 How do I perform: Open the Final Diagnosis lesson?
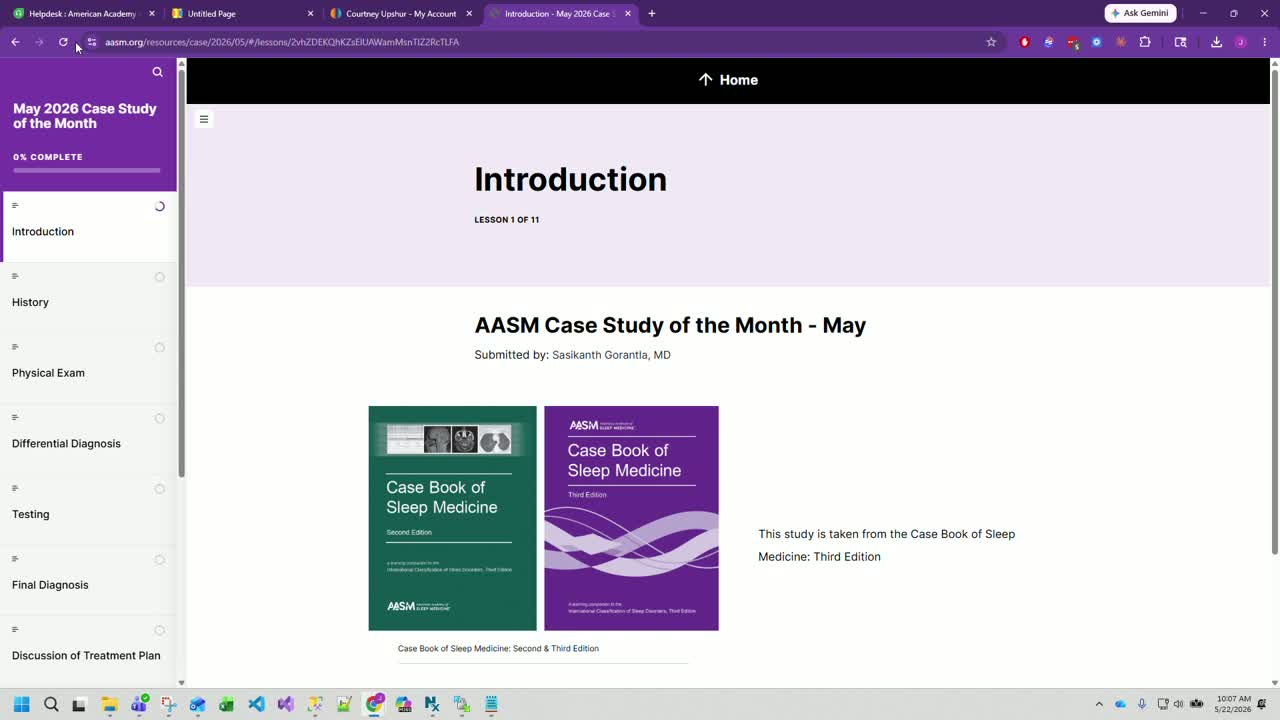point(89,581)
